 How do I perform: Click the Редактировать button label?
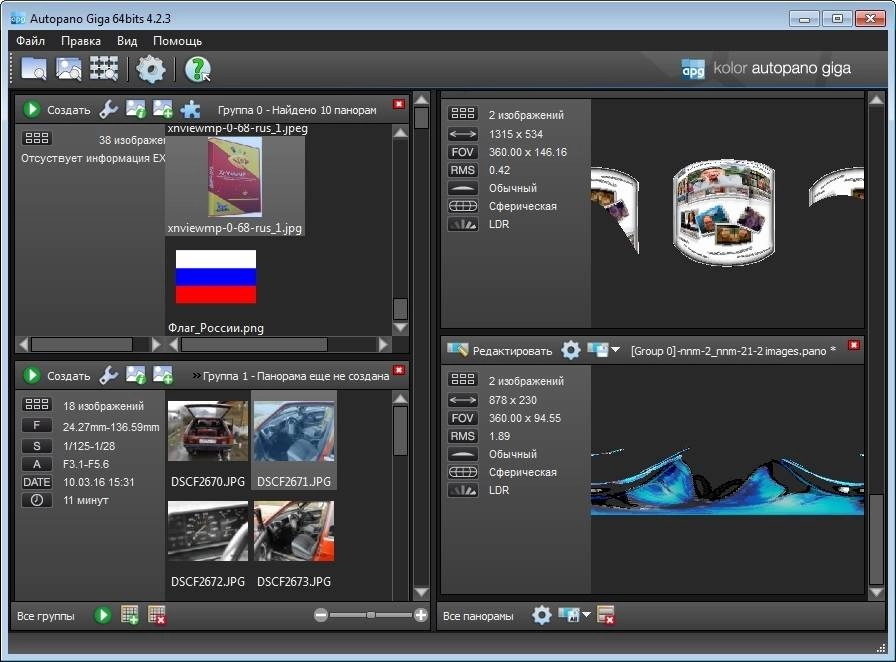512,351
